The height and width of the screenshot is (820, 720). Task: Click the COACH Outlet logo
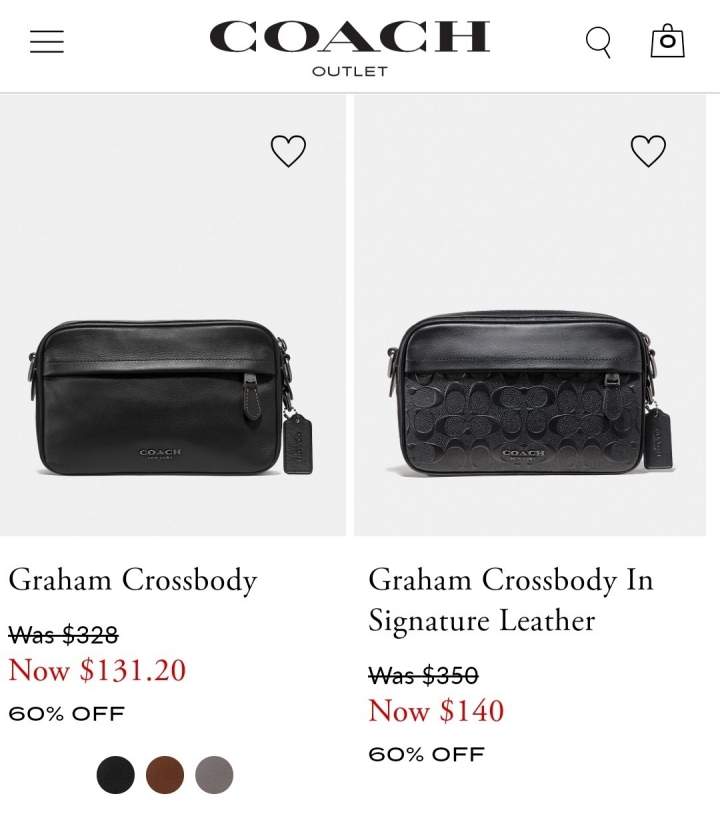tap(349, 48)
